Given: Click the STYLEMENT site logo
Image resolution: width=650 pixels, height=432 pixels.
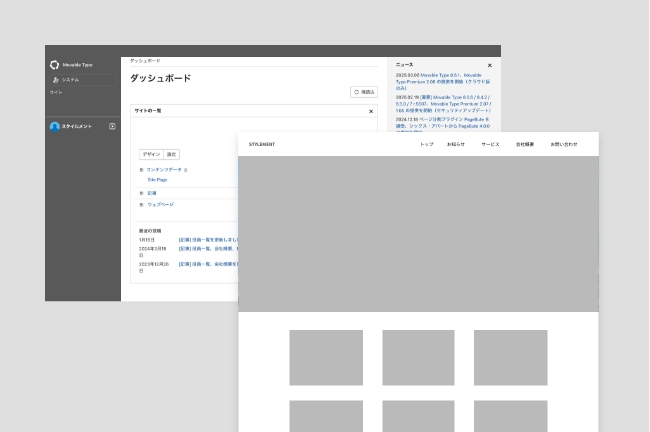Looking at the screenshot, I should pyautogui.click(x=262, y=144).
